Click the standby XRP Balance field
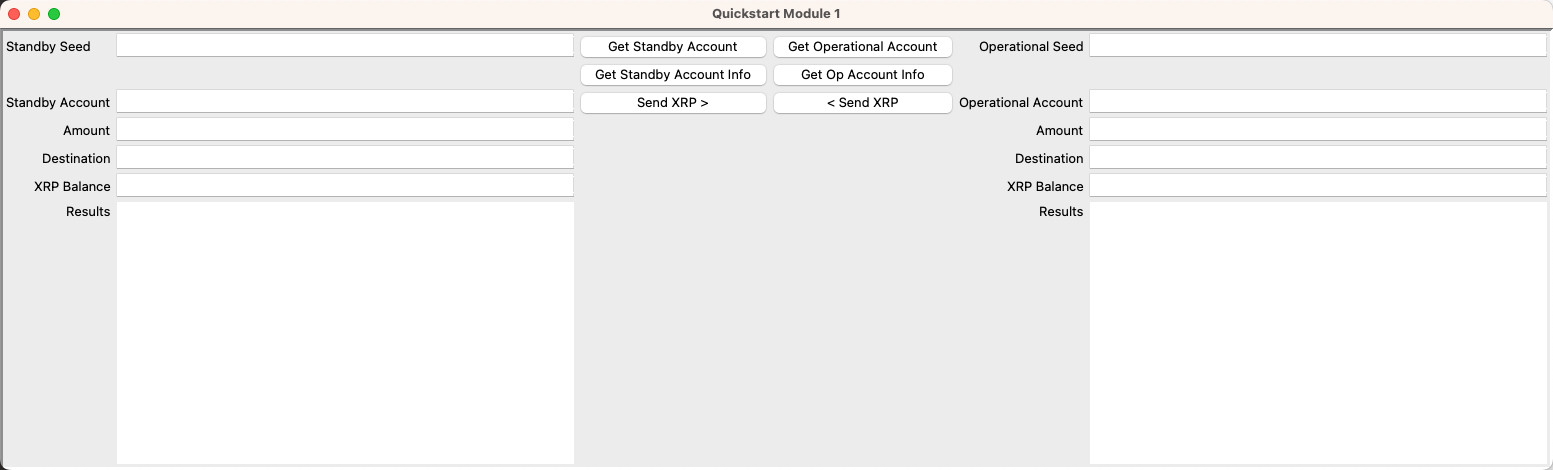Image resolution: width=1553 pixels, height=470 pixels. pos(345,186)
